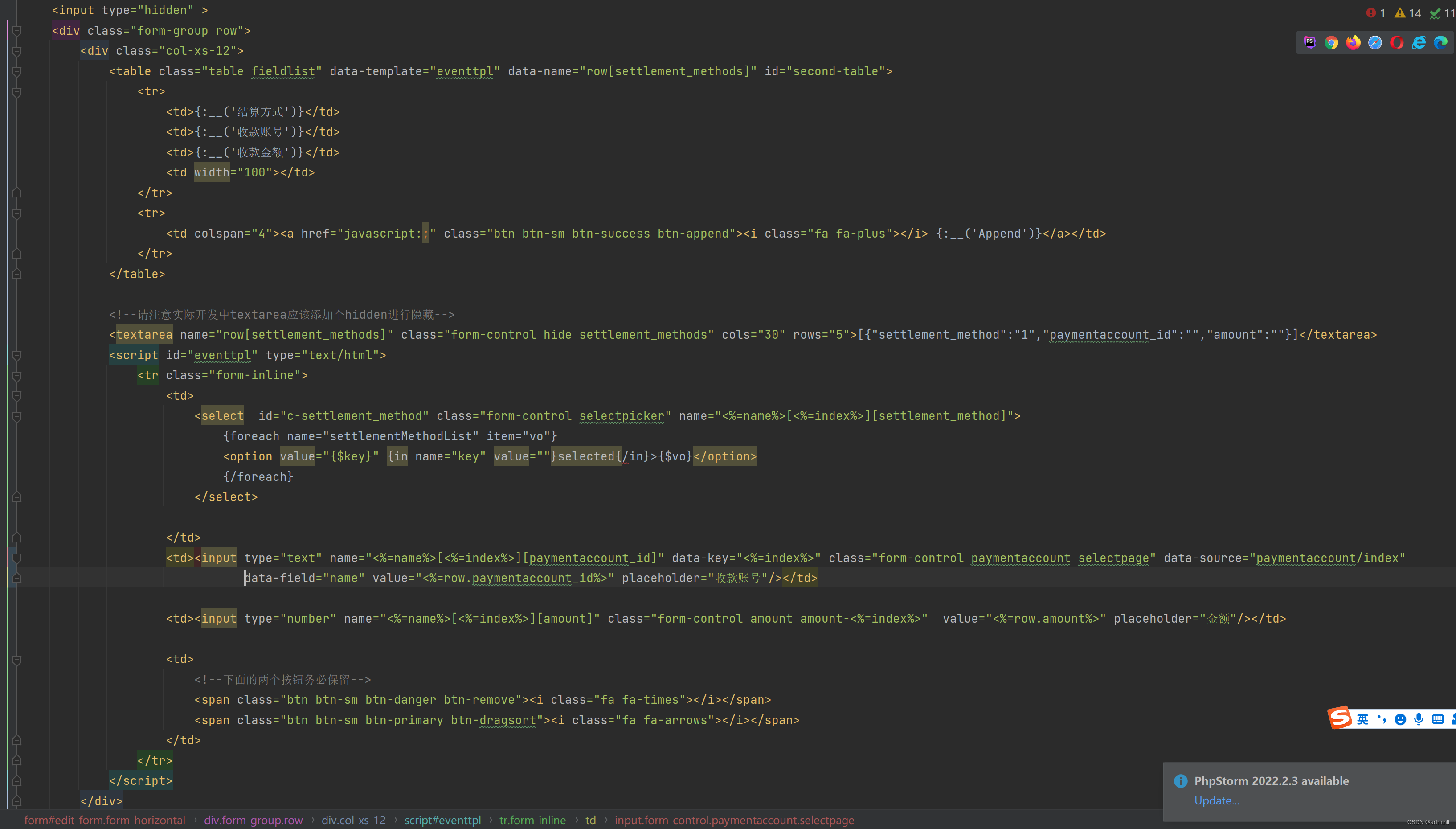The image size is (1456, 829).
Task: Click the red error indicator showing 1
Action: click(x=1376, y=13)
